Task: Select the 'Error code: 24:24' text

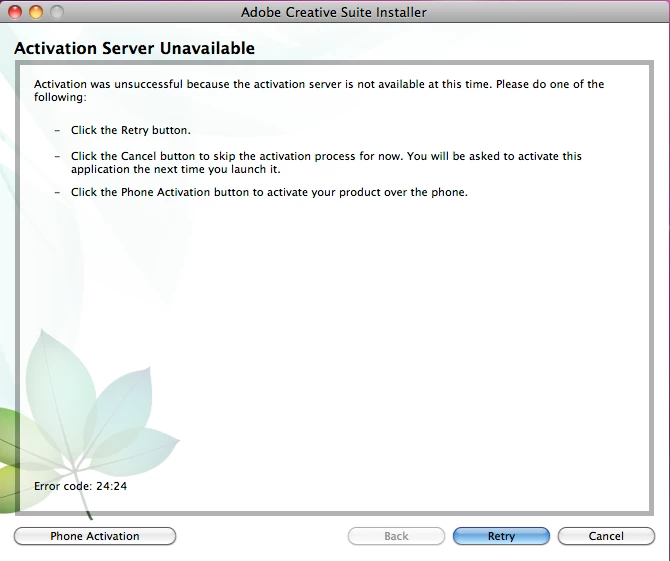Action: tap(80, 486)
